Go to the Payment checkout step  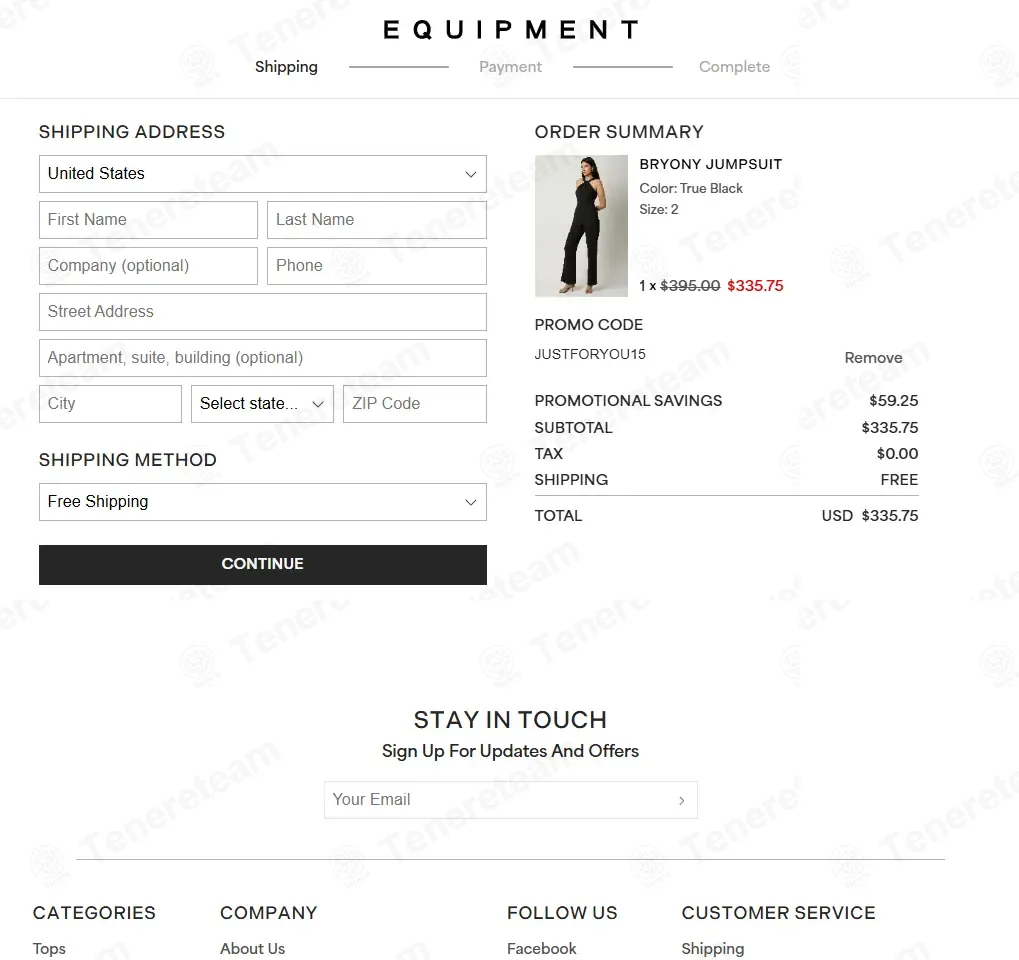[510, 67]
